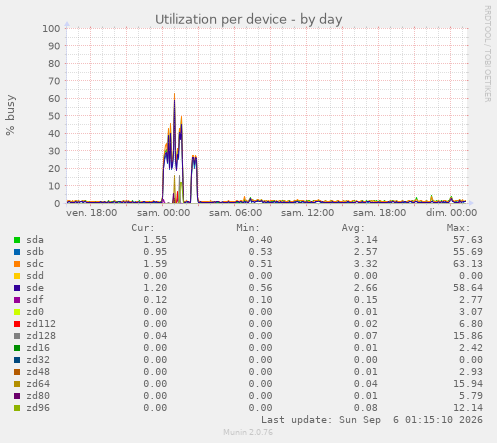Click the zd80 dark purple legend swatch

point(17,396)
